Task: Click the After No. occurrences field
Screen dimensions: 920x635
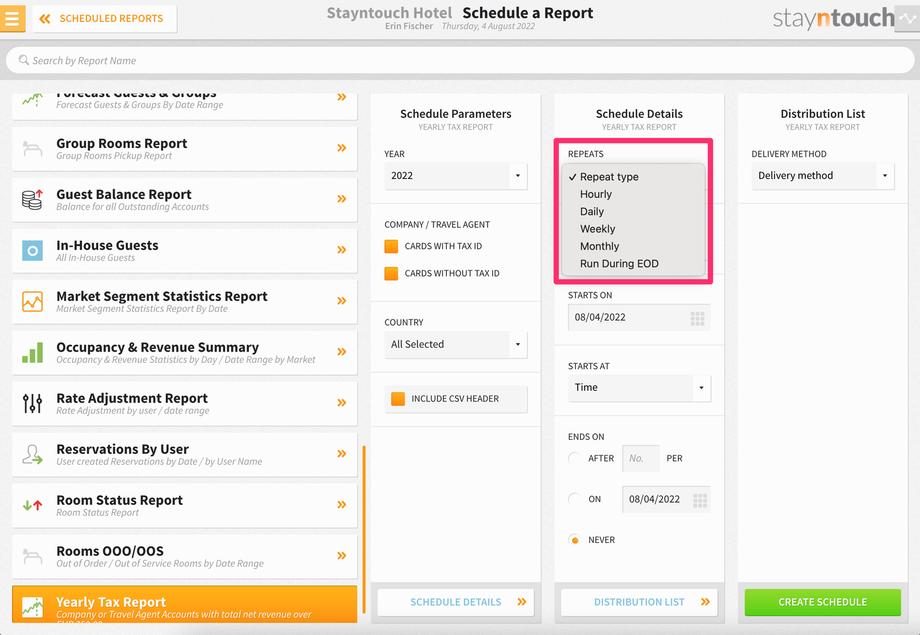Action: tap(640, 458)
